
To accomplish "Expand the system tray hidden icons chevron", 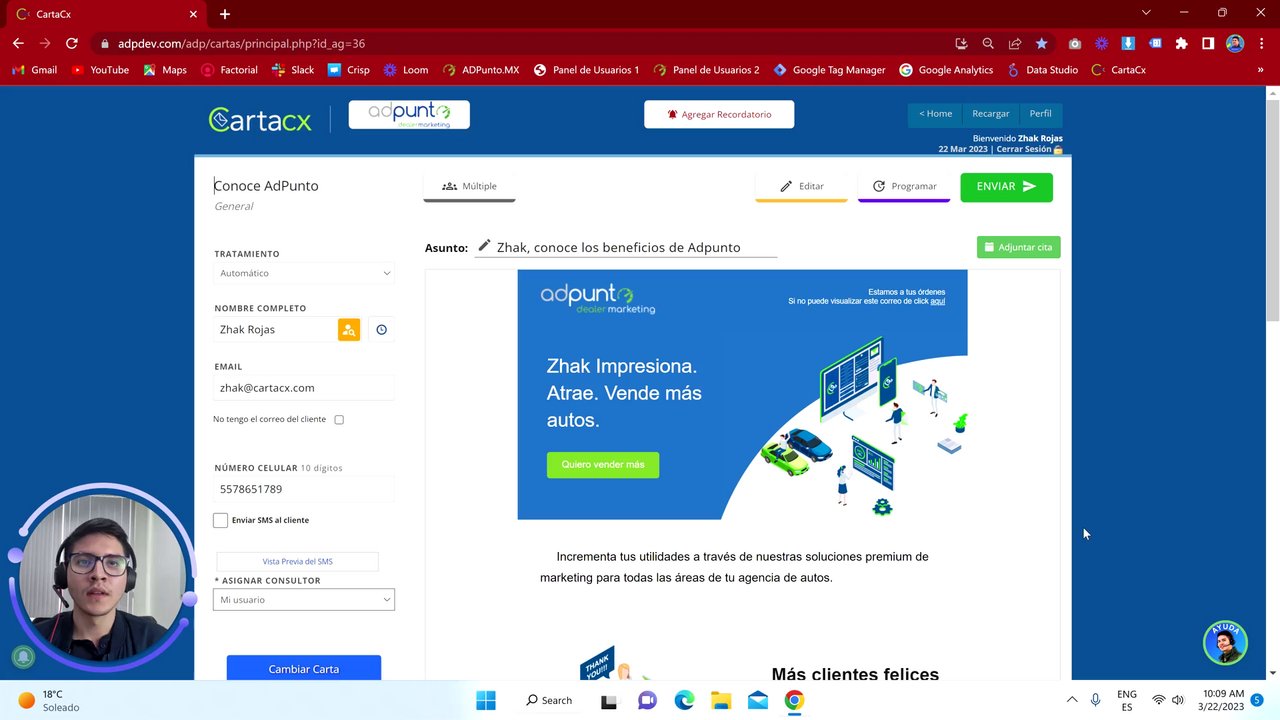I will pyautogui.click(x=1072, y=700).
